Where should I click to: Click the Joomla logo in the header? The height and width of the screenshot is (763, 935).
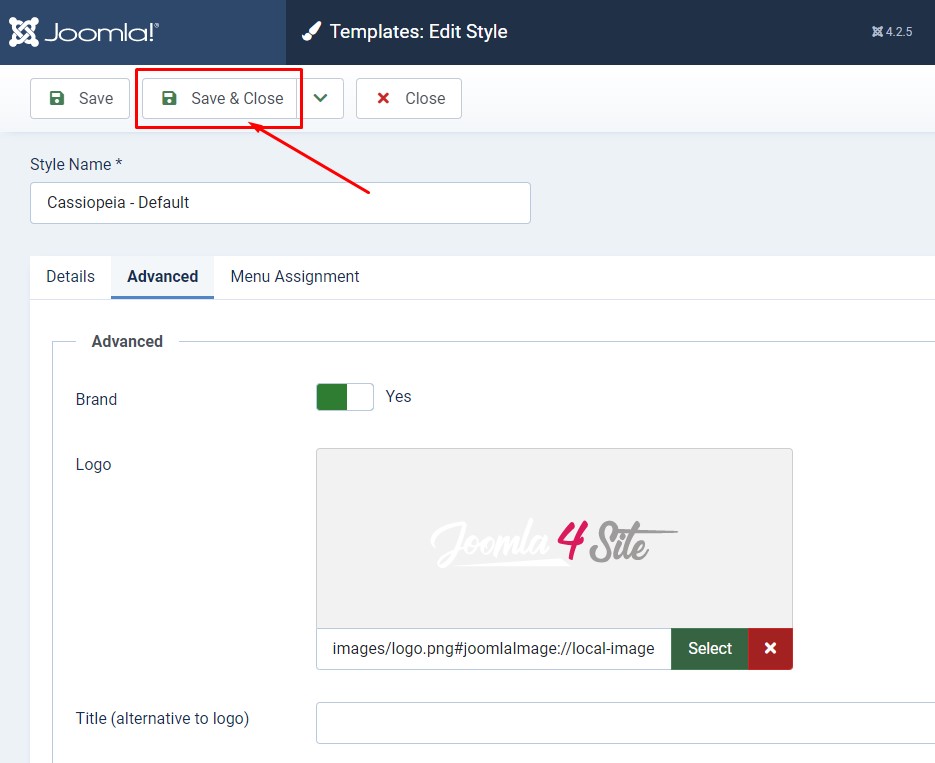tap(84, 32)
